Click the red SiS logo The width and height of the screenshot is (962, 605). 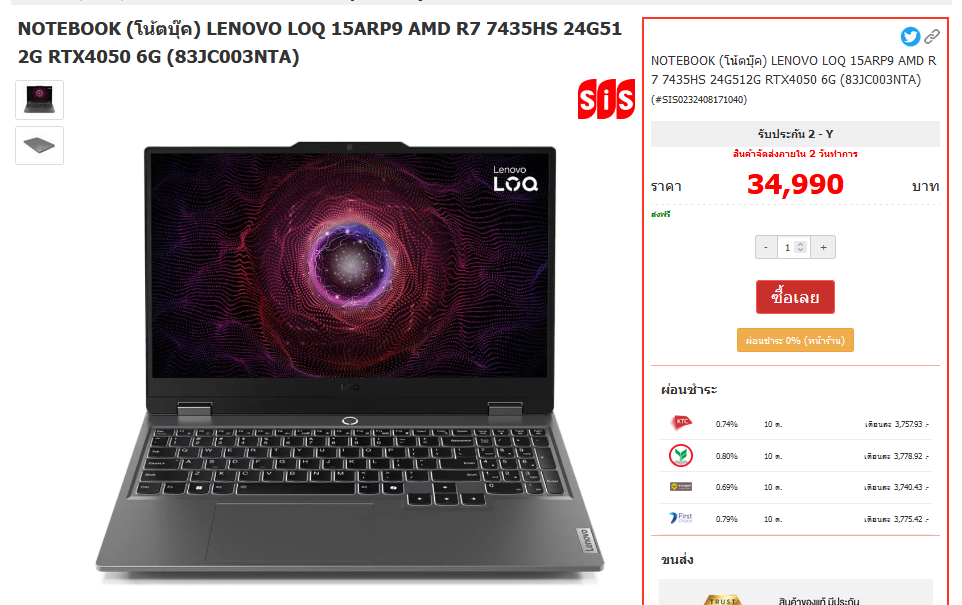point(606,99)
